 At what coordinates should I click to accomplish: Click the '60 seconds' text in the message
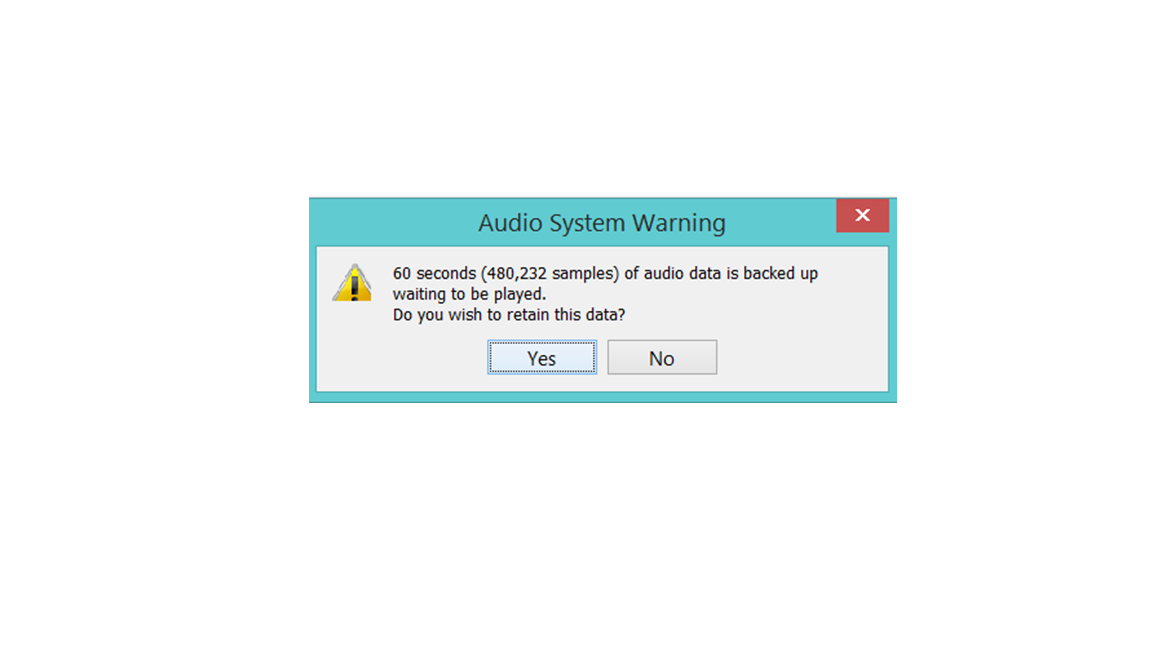tap(434, 273)
